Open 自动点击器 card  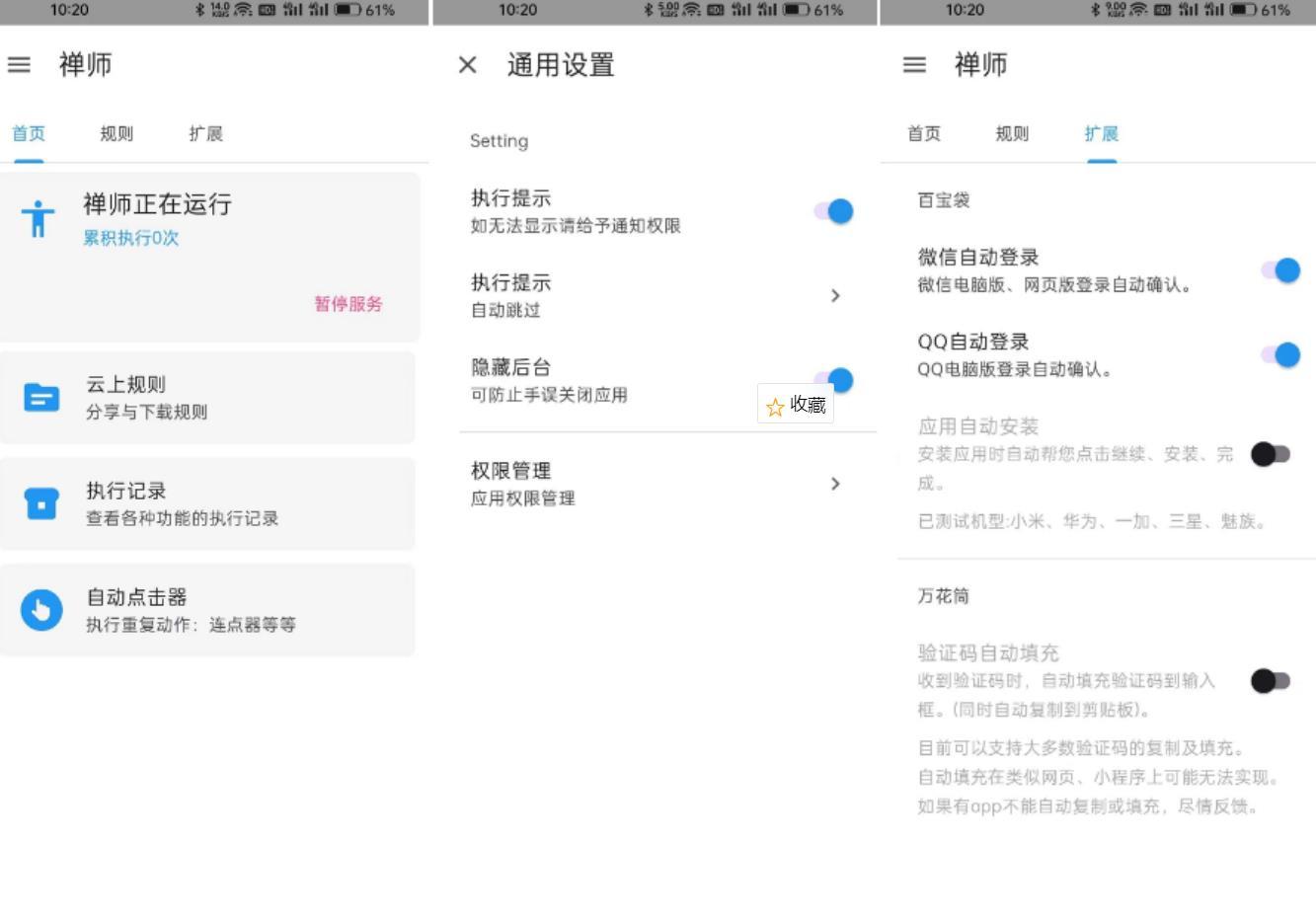click(x=207, y=610)
